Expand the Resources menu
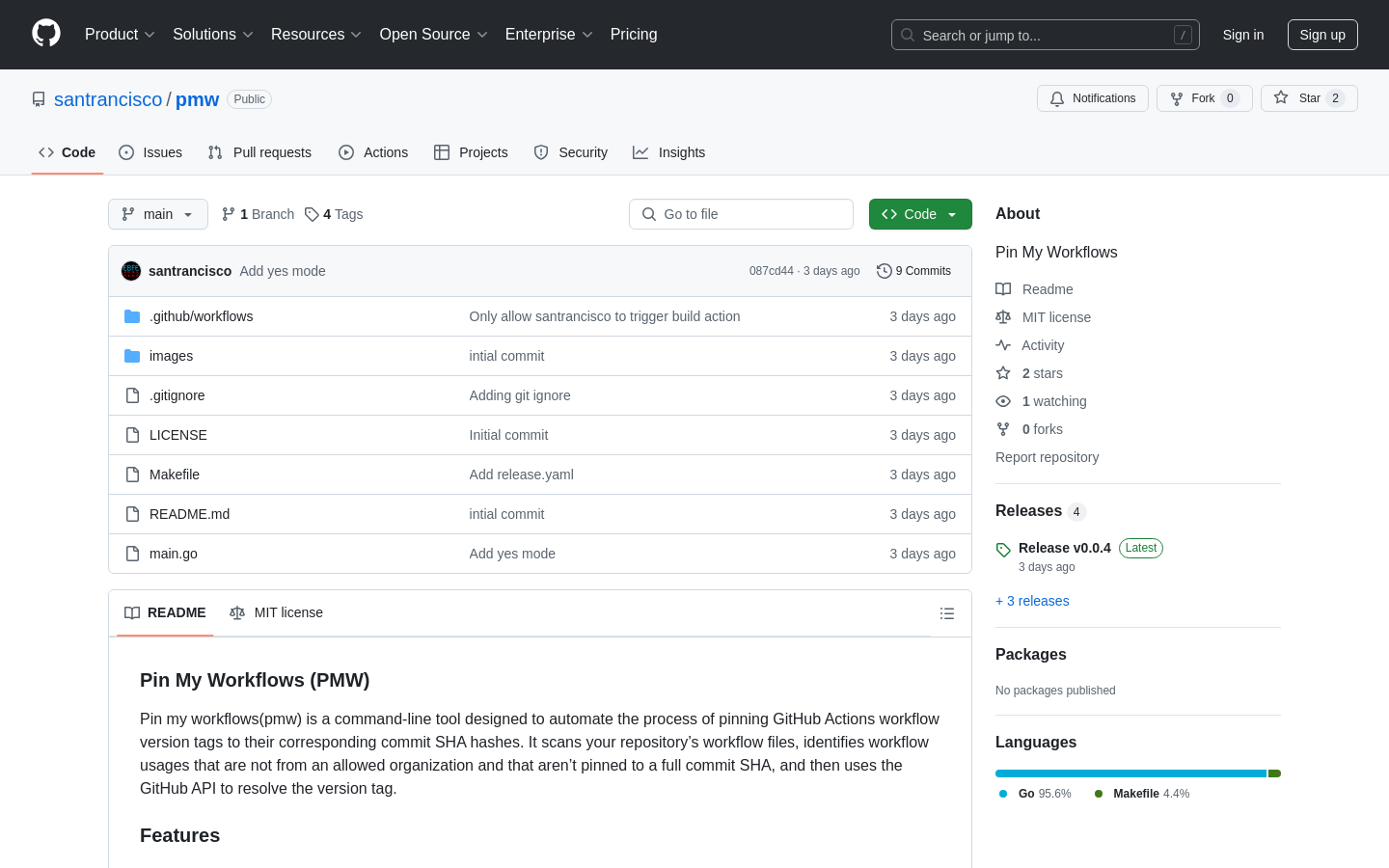Image resolution: width=1389 pixels, height=868 pixels. coord(316,35)
